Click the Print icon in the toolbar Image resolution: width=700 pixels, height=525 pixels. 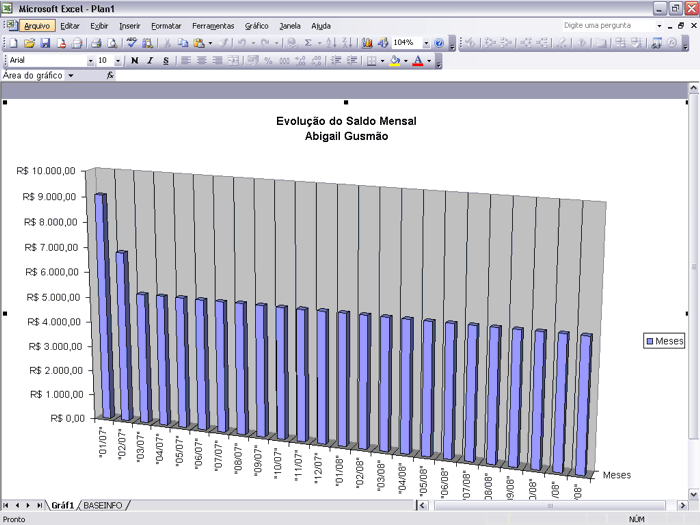point(96,44)
